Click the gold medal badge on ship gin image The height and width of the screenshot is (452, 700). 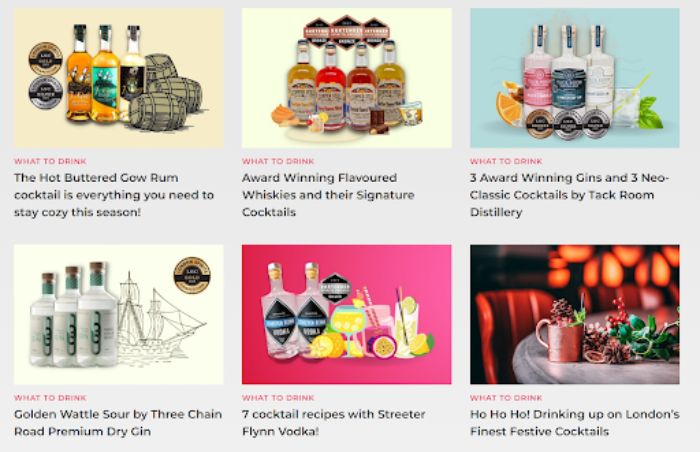click(192, 275)
